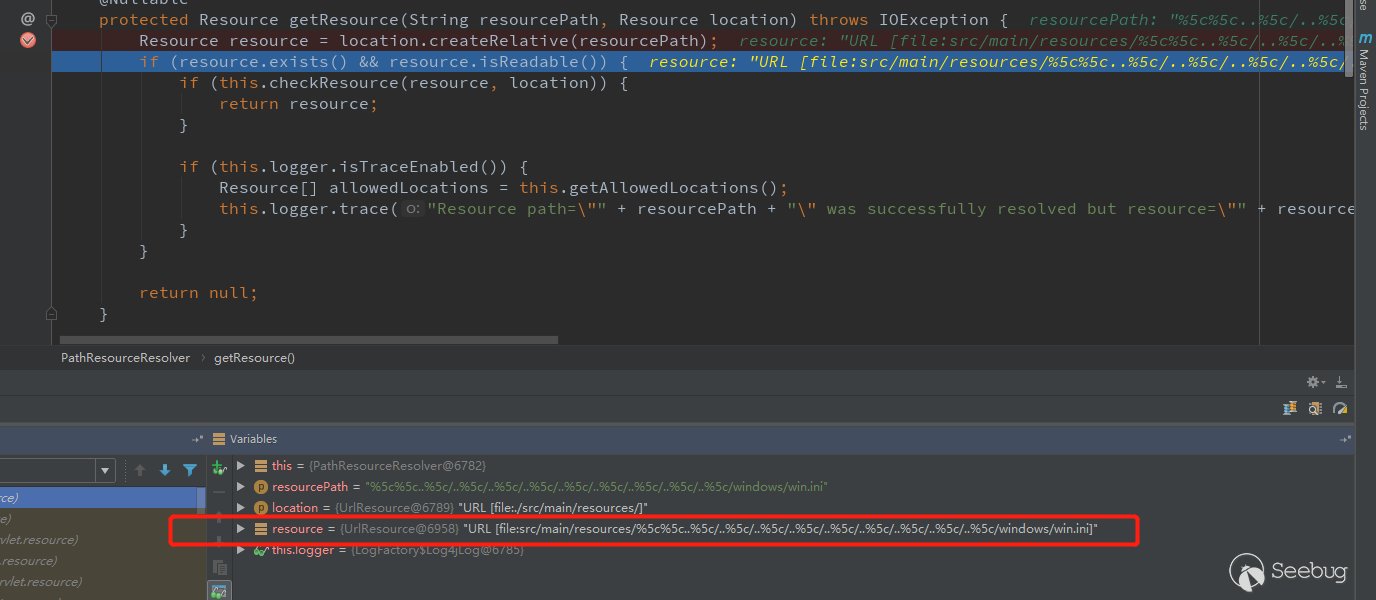Expand the this PathResourceResolver variable

[x=240, y=465]
